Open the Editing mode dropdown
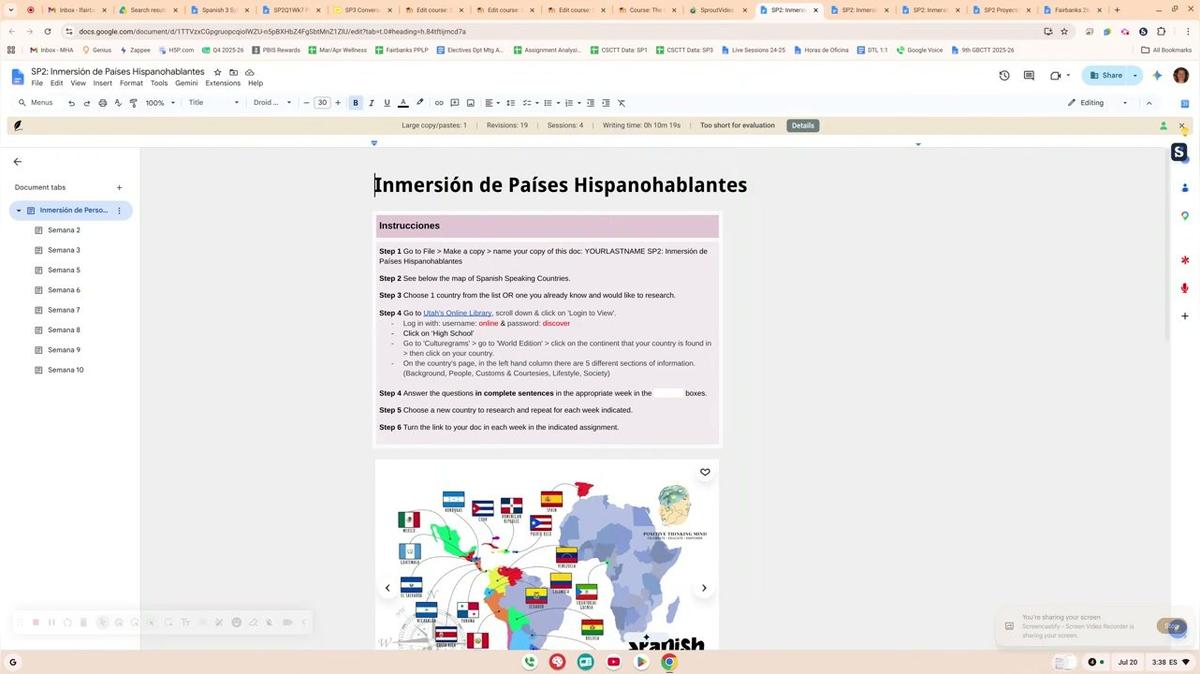Screen dimensions: 1200x674 [1097, 103]
